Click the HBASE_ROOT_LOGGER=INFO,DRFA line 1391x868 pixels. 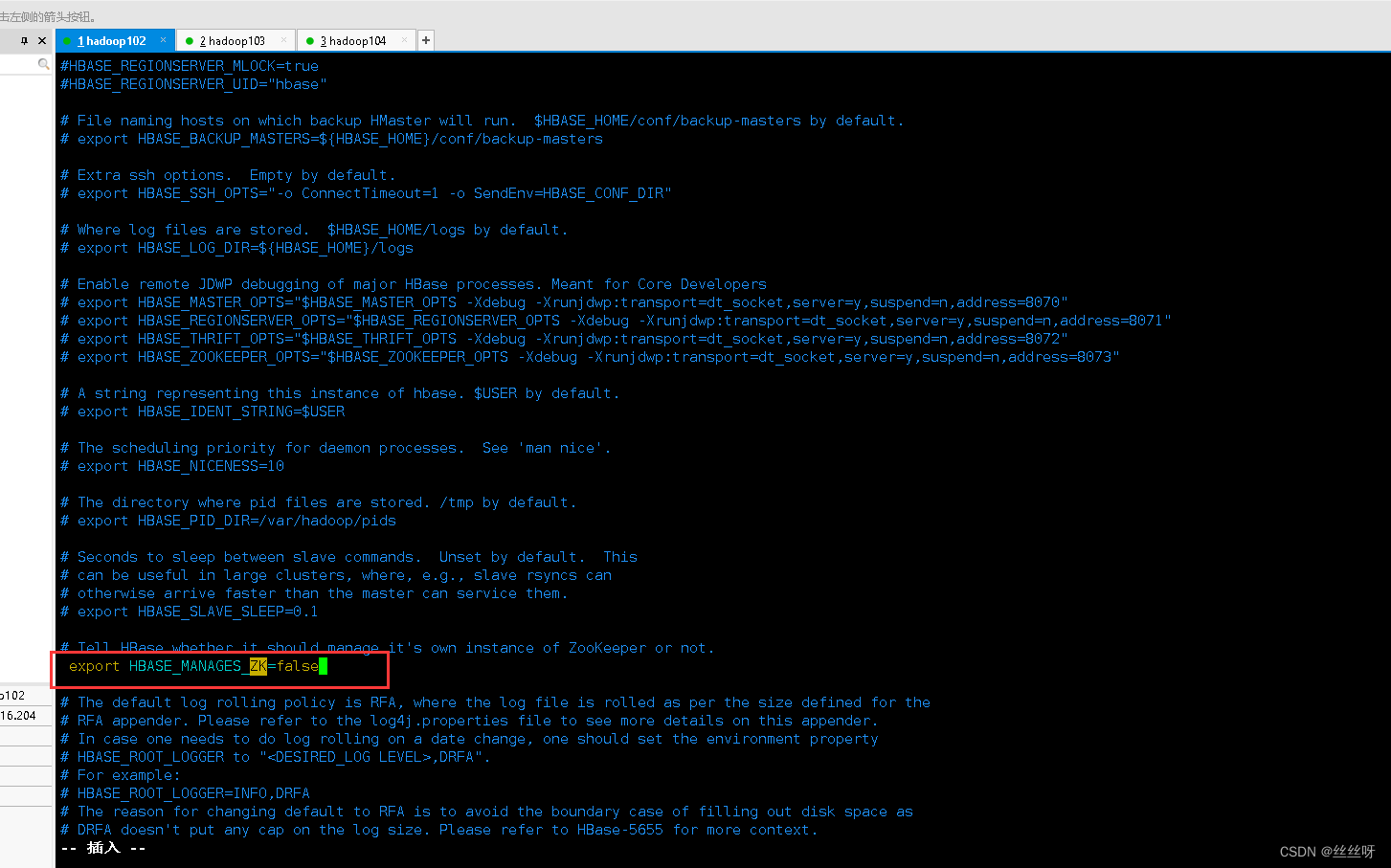(x=185, y=793)
